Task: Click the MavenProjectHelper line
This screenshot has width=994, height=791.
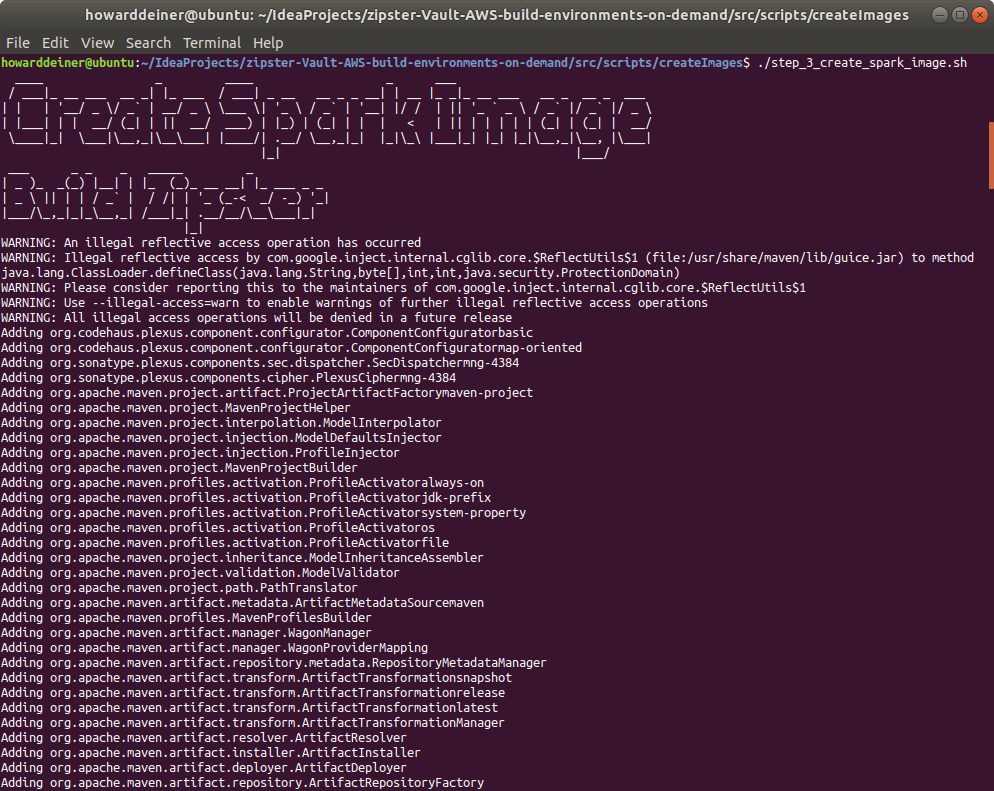Action: coord(176,408)
